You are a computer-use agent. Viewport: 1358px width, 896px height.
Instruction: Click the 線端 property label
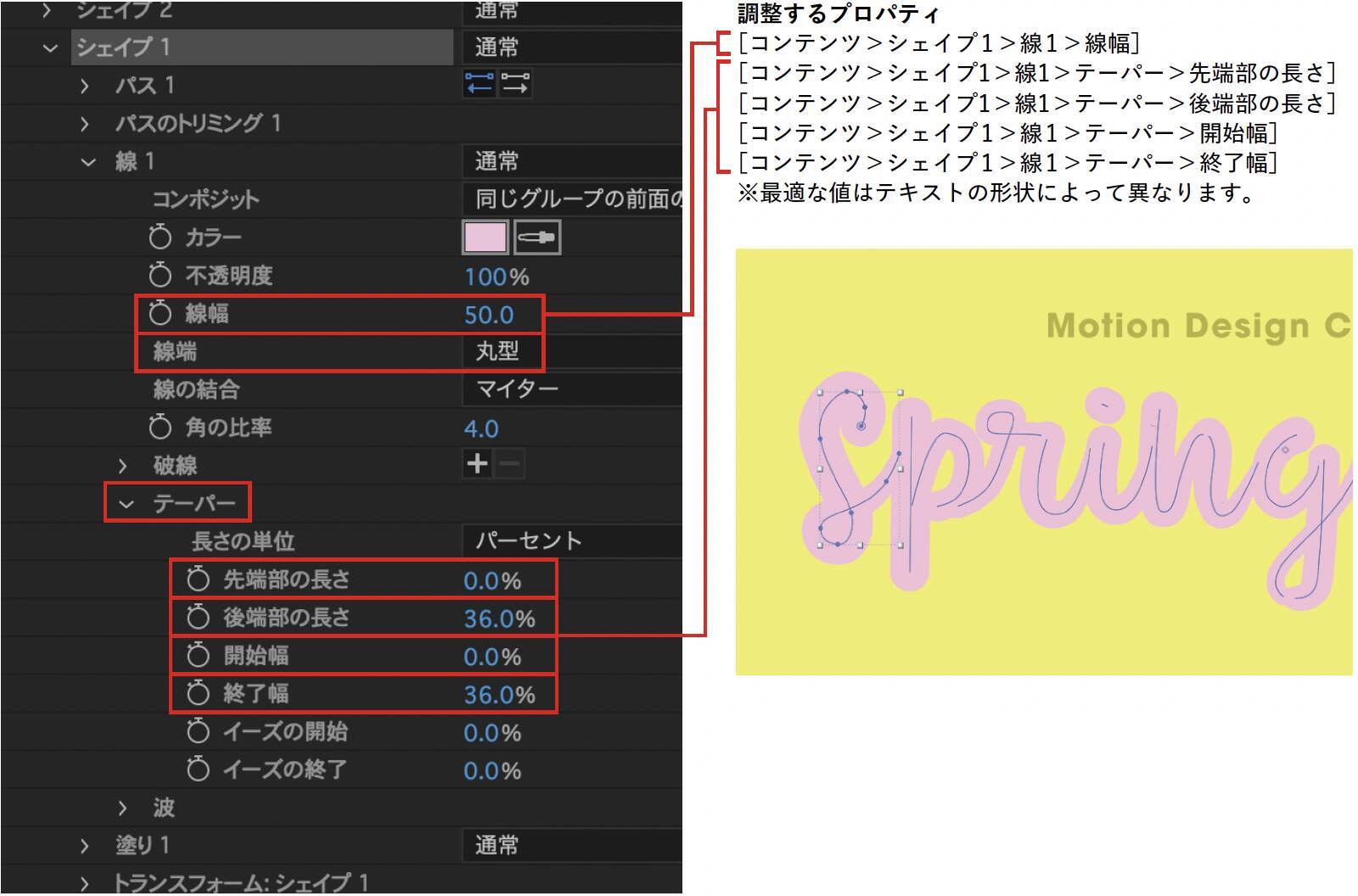pyautogui.click(x=175, y=351)
